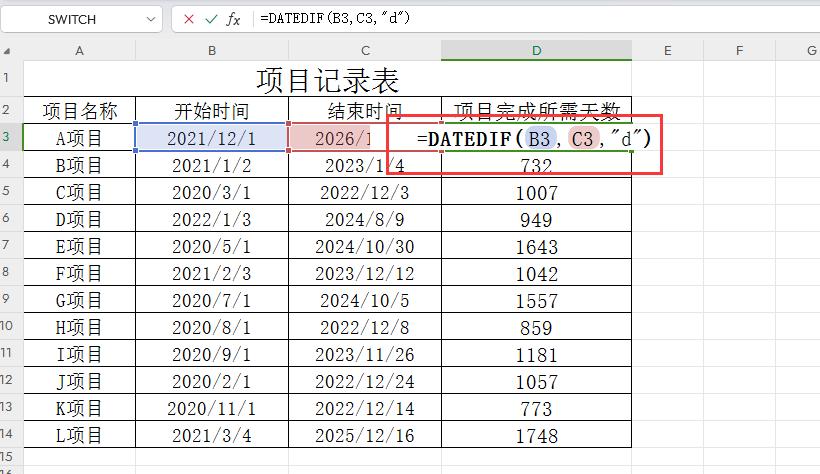Click the days value 1057
820x474 pixels.
[x=537, y=381]
